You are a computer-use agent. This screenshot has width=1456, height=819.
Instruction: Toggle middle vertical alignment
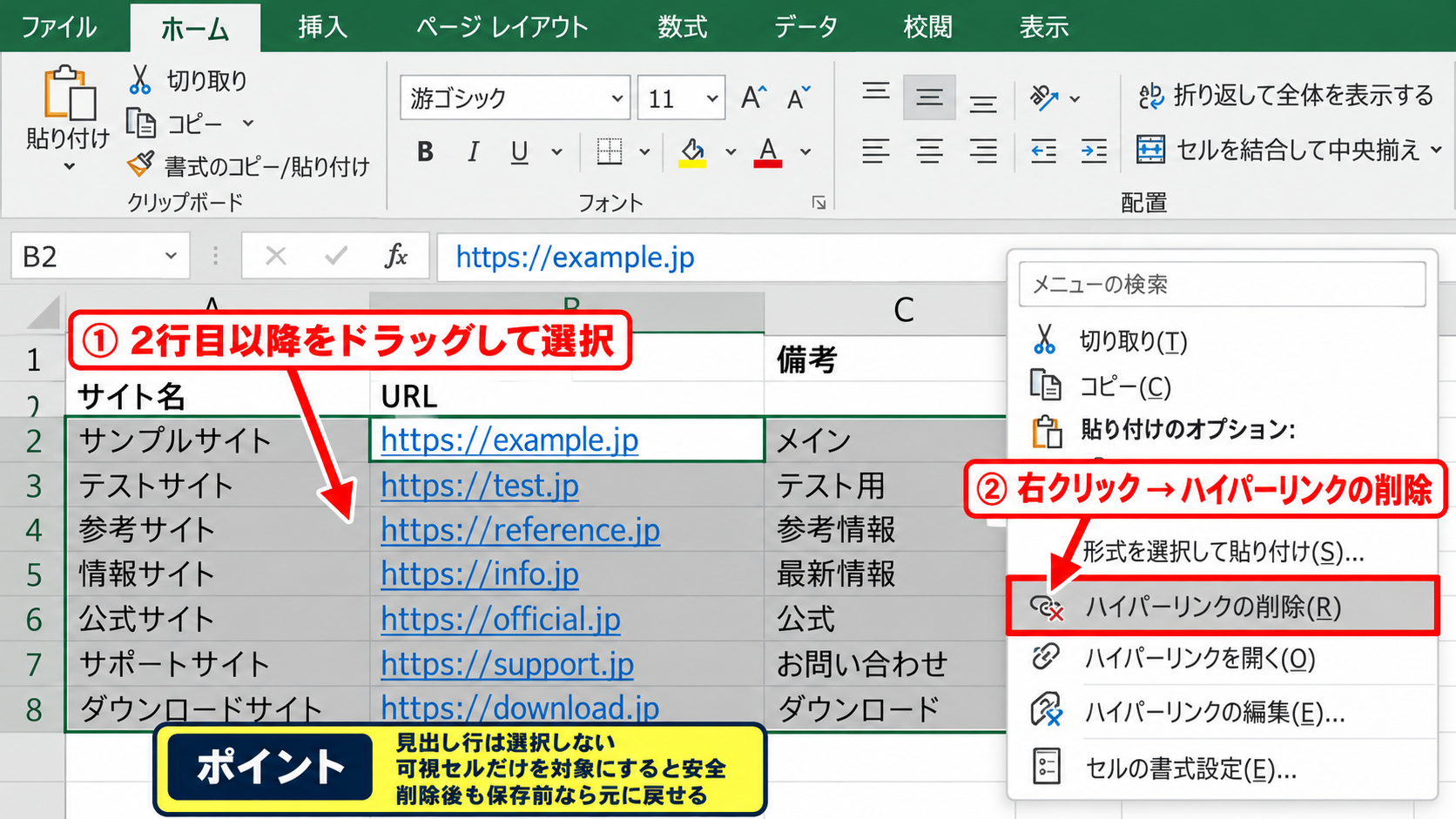929,97
